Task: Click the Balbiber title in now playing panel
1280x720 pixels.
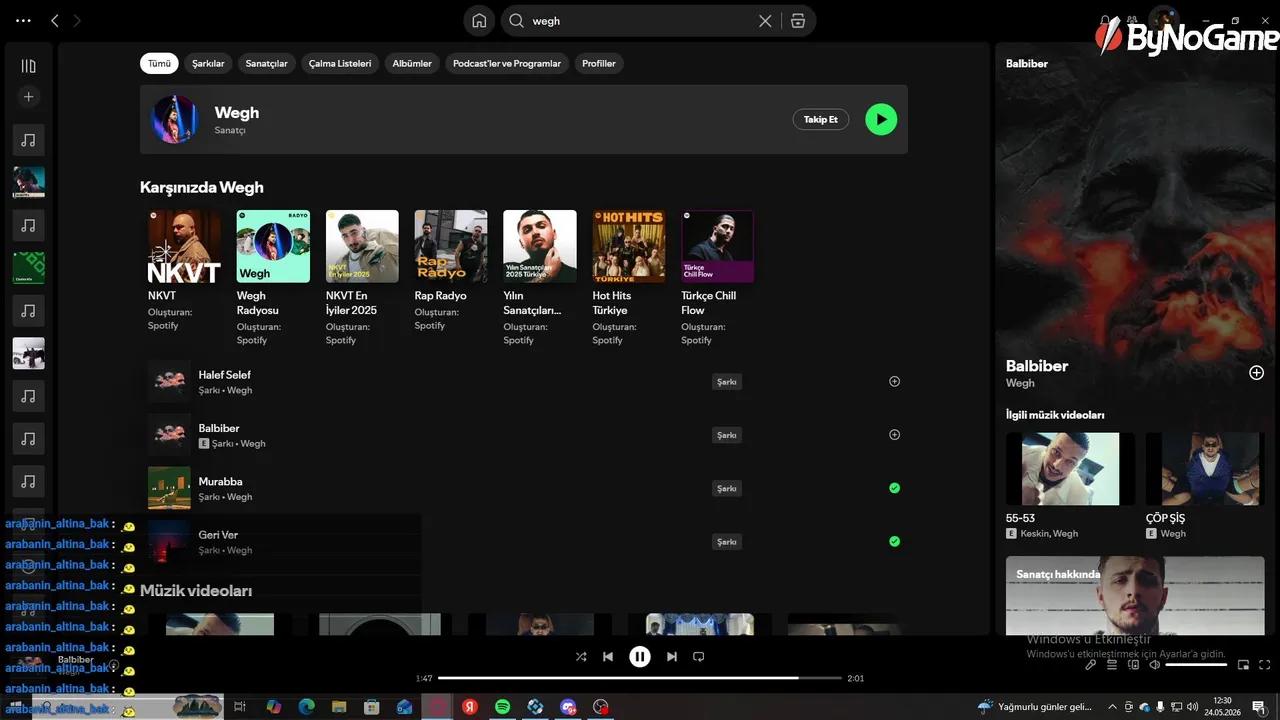Action: [1037, 366]
